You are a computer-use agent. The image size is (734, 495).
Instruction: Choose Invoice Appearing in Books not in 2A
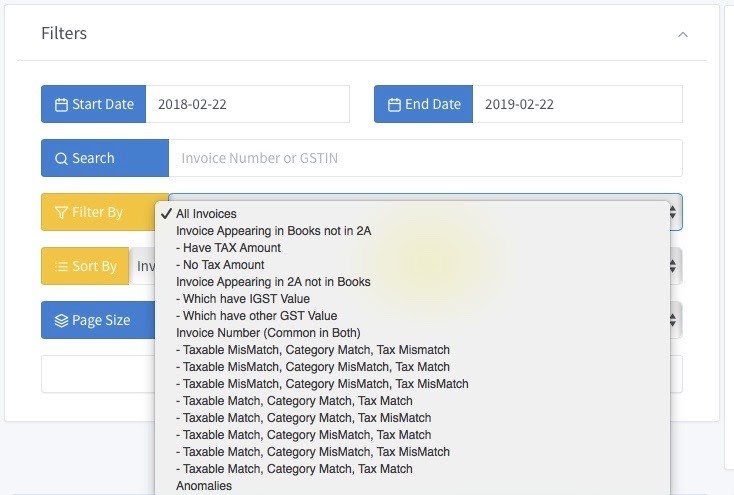(x=273, y=231)
